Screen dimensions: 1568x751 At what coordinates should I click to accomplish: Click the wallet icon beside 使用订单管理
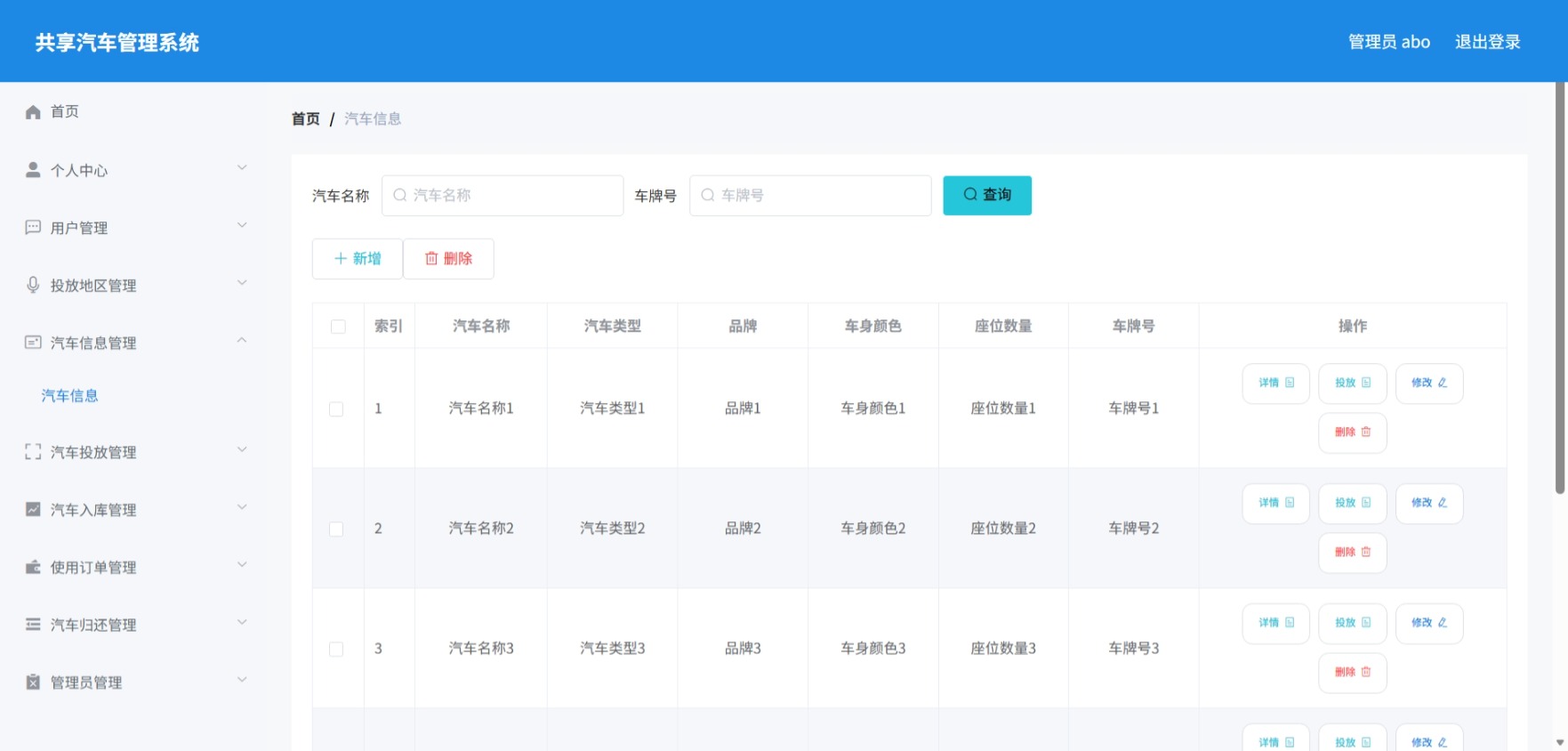tap(33, 567)
